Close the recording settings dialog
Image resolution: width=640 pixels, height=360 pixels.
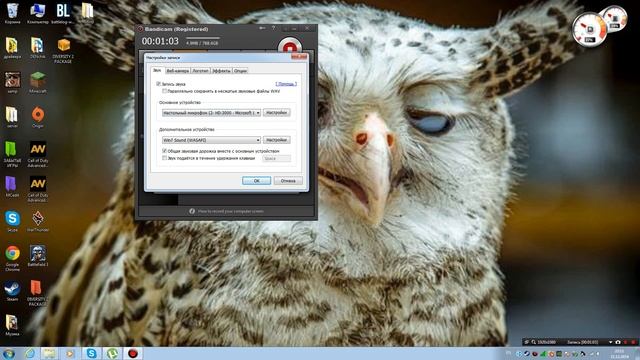(x=299, y=57)
